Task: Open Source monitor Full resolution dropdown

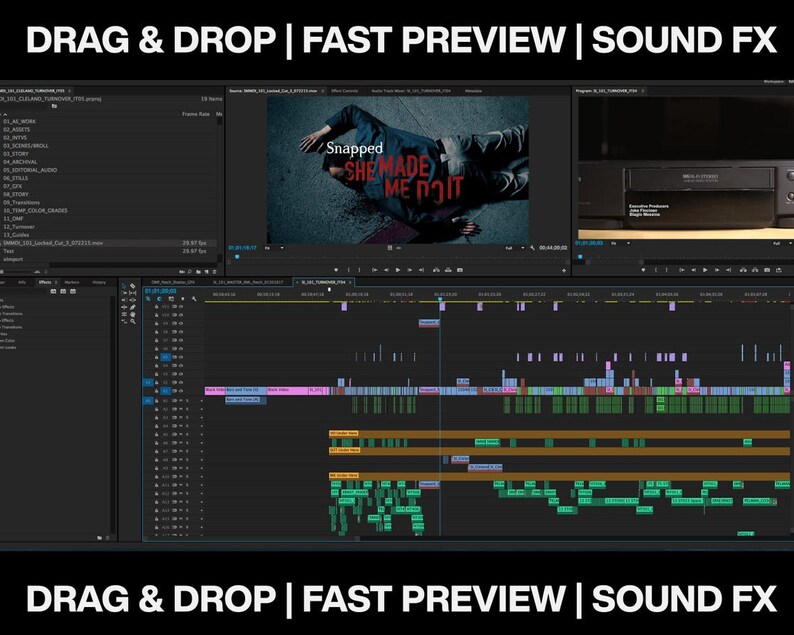Action: 514,248
